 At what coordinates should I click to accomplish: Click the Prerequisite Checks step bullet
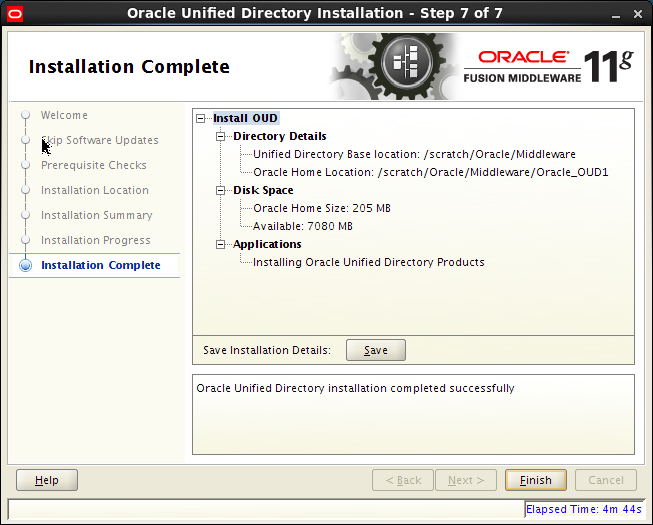pyautogui.click(x=25, y=165)
